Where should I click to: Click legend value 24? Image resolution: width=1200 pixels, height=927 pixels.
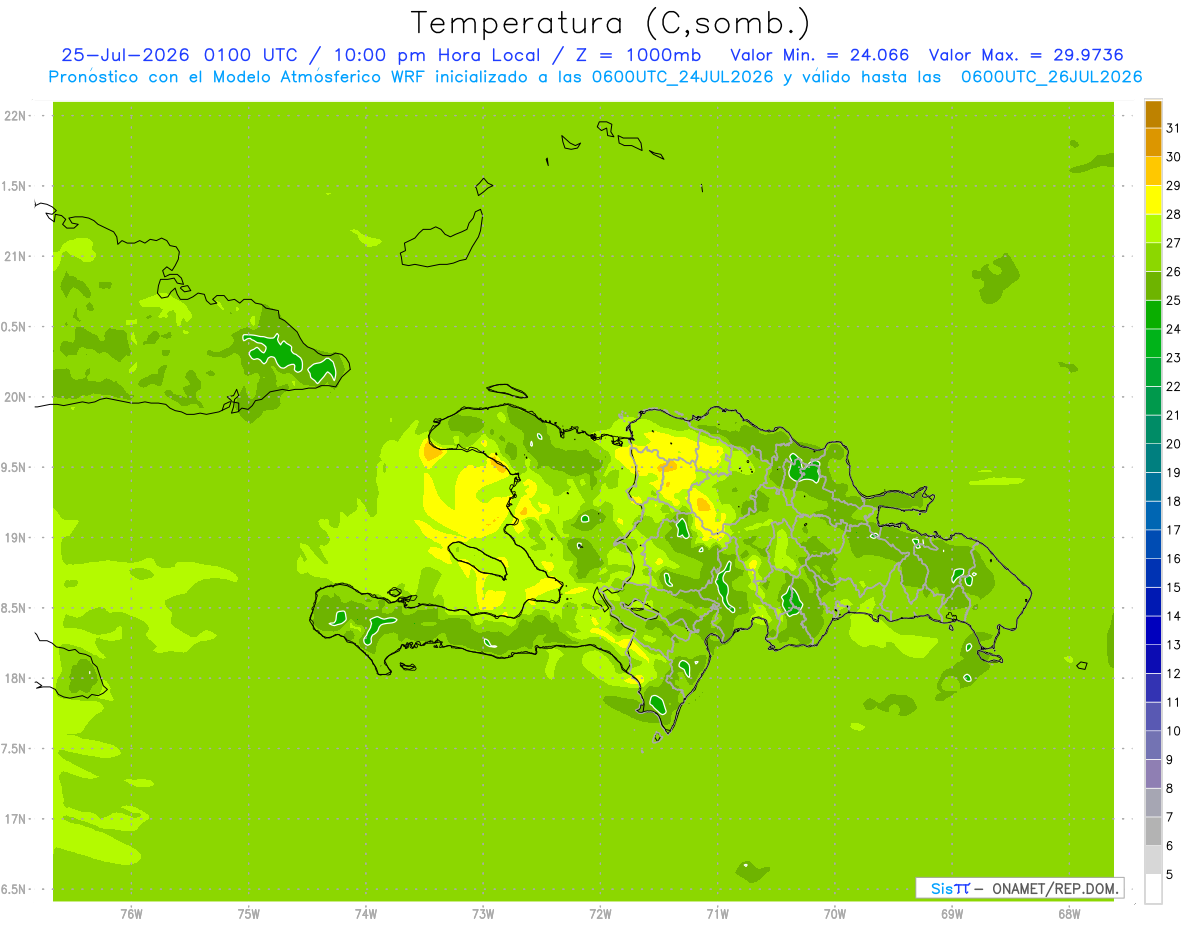[x=1174, y=329]
